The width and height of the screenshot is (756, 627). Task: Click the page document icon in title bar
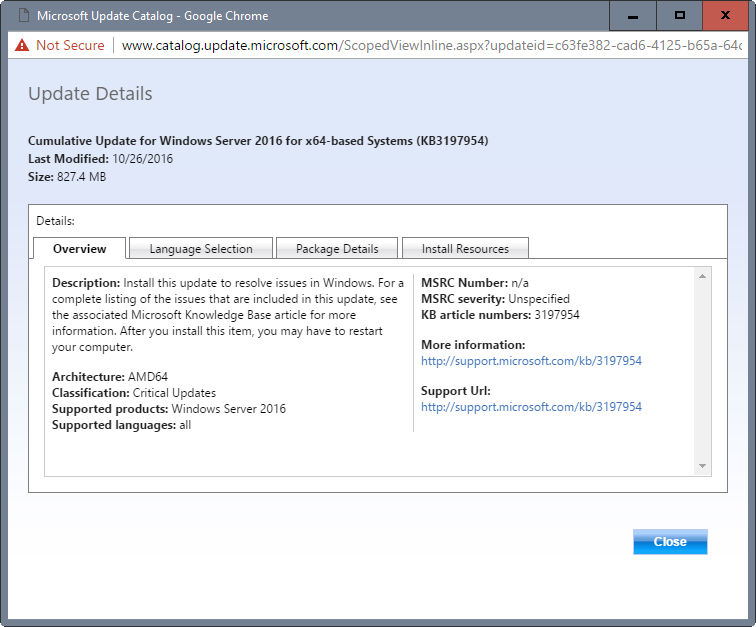pyautogui.click(x=24, y=15)
